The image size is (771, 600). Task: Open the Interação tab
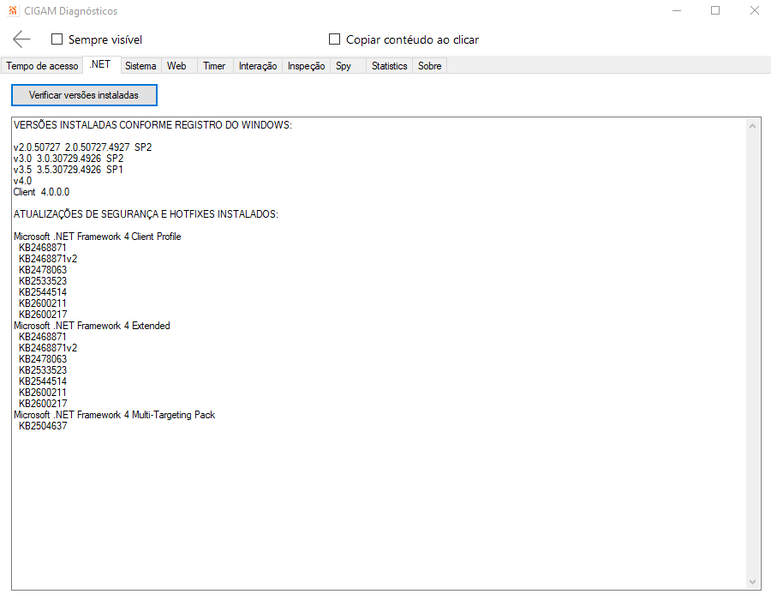258,66
